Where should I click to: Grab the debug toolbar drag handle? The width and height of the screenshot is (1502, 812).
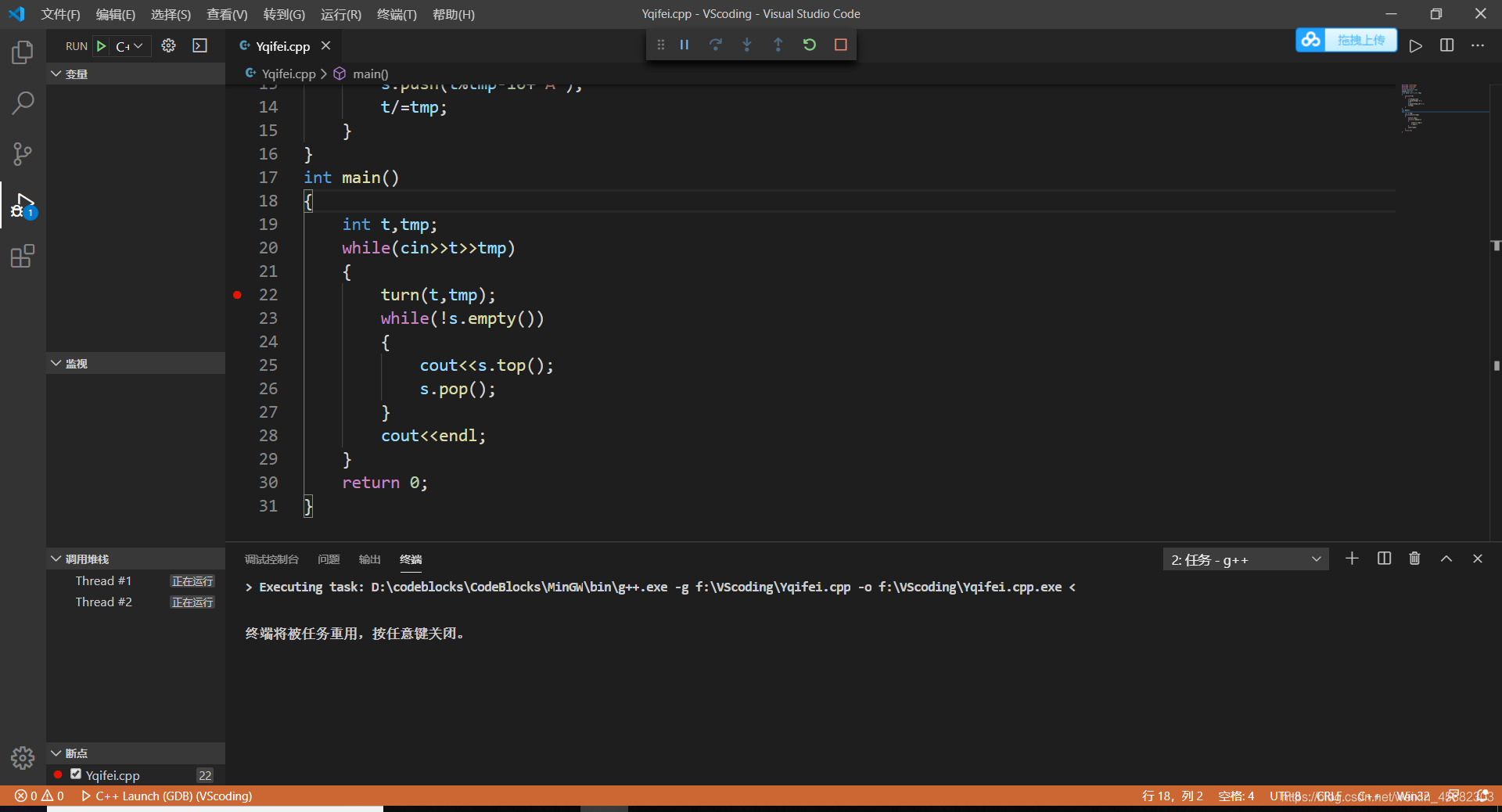tap(661, 45)
